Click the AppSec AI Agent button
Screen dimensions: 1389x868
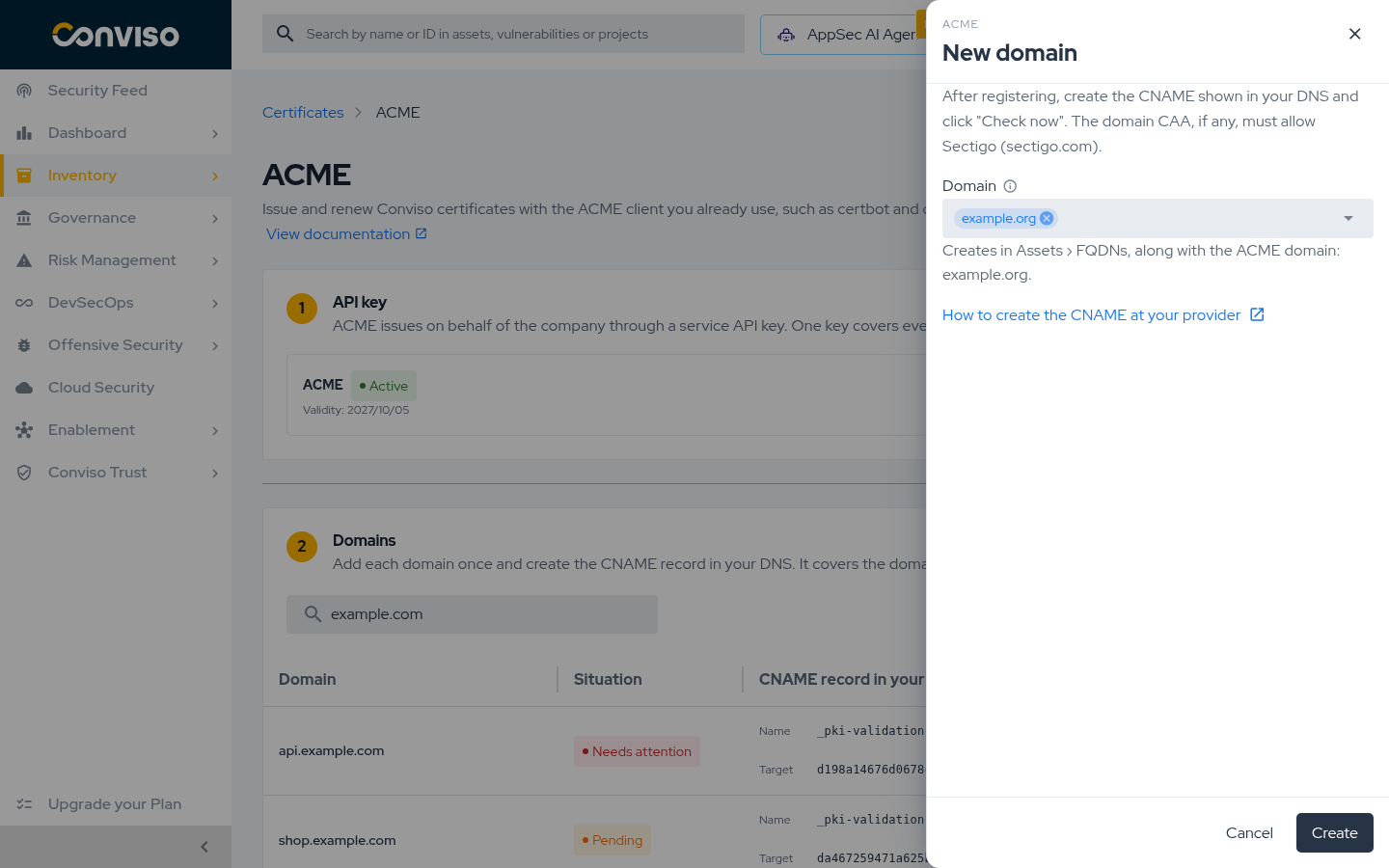coord(843,35)
